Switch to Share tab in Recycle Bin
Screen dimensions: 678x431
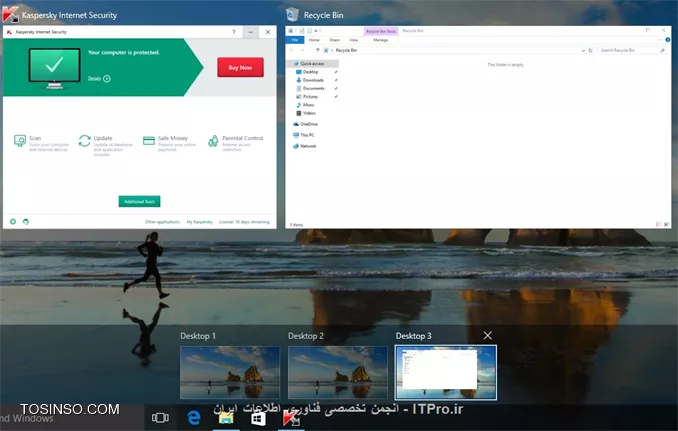334,40
